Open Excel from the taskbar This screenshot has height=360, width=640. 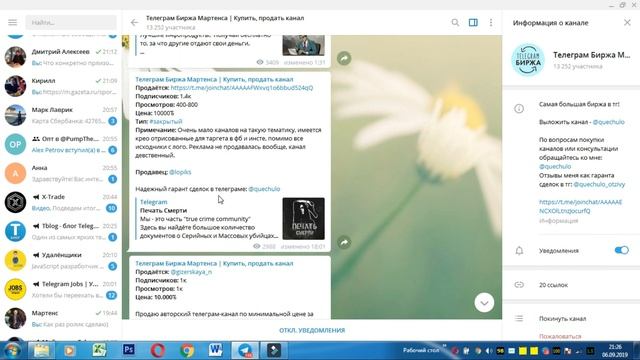point(99,351)
